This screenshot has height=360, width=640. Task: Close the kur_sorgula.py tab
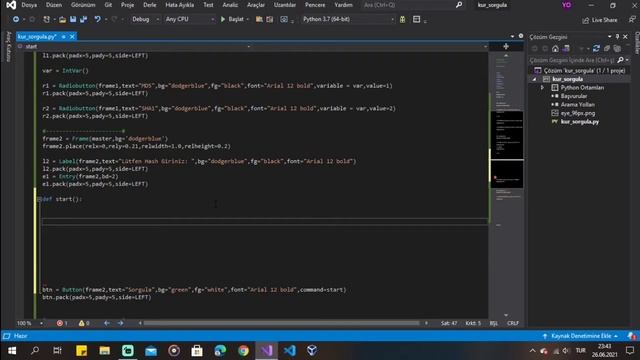coord(72,37)
